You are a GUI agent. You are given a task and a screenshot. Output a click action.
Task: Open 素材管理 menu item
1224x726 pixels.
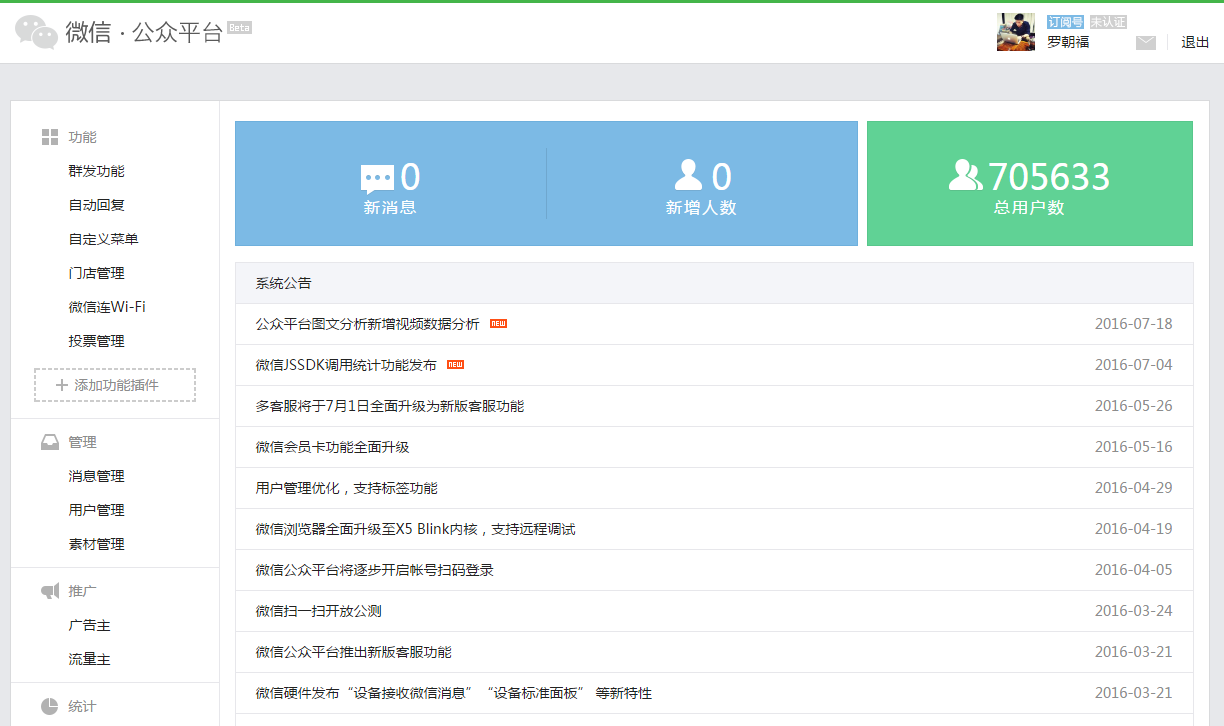click(x=97, y=544)
